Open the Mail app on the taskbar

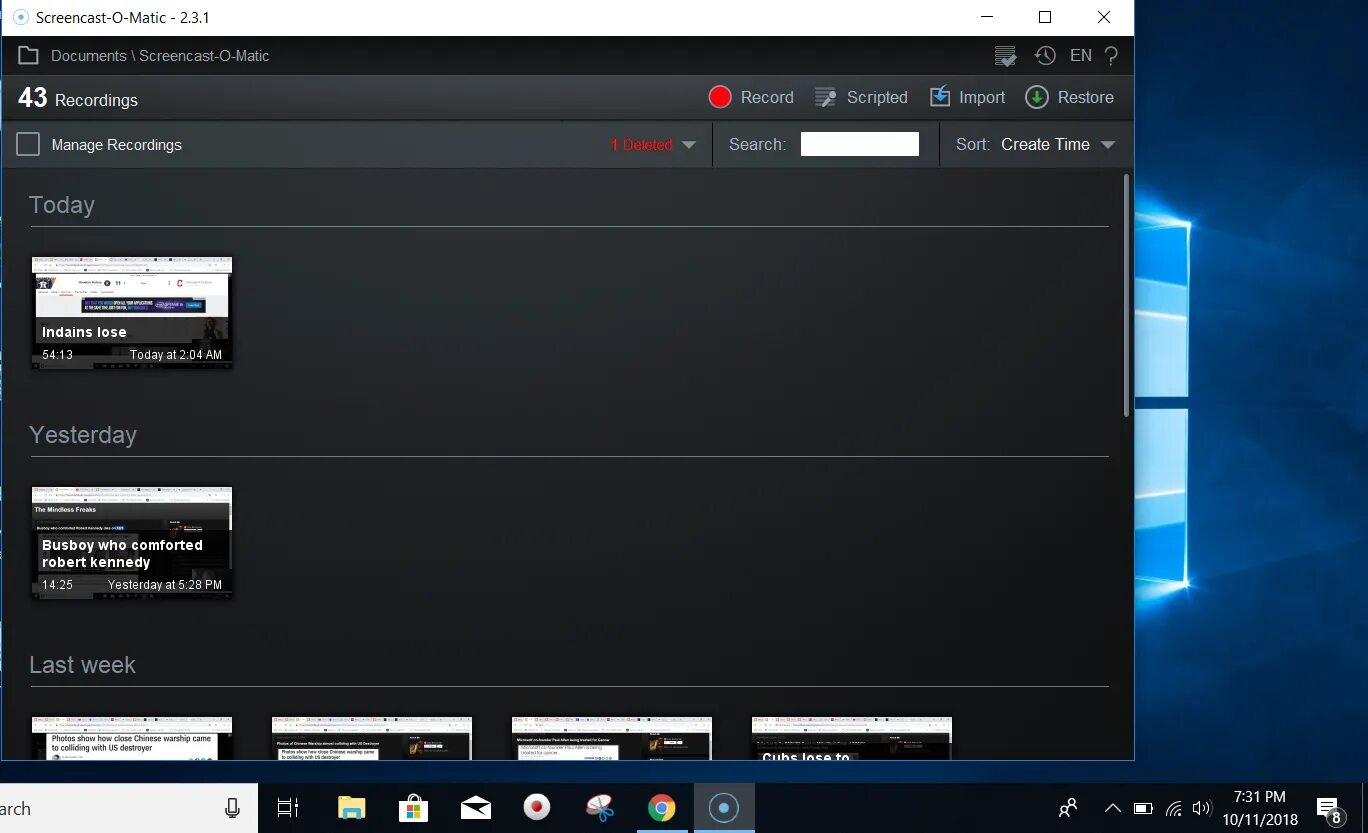point(476,808)
